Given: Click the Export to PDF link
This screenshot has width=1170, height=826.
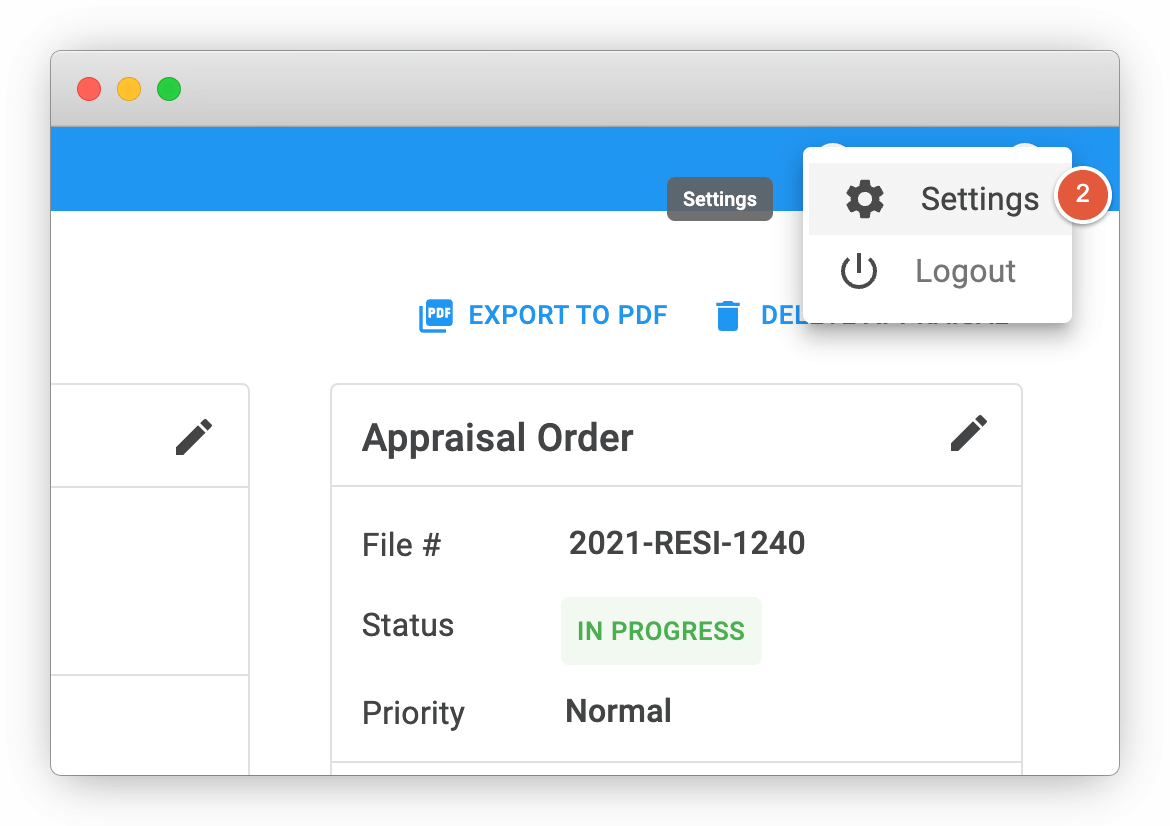Looking at the screenshot, I should pyautogui.click(x=568, y=315).
